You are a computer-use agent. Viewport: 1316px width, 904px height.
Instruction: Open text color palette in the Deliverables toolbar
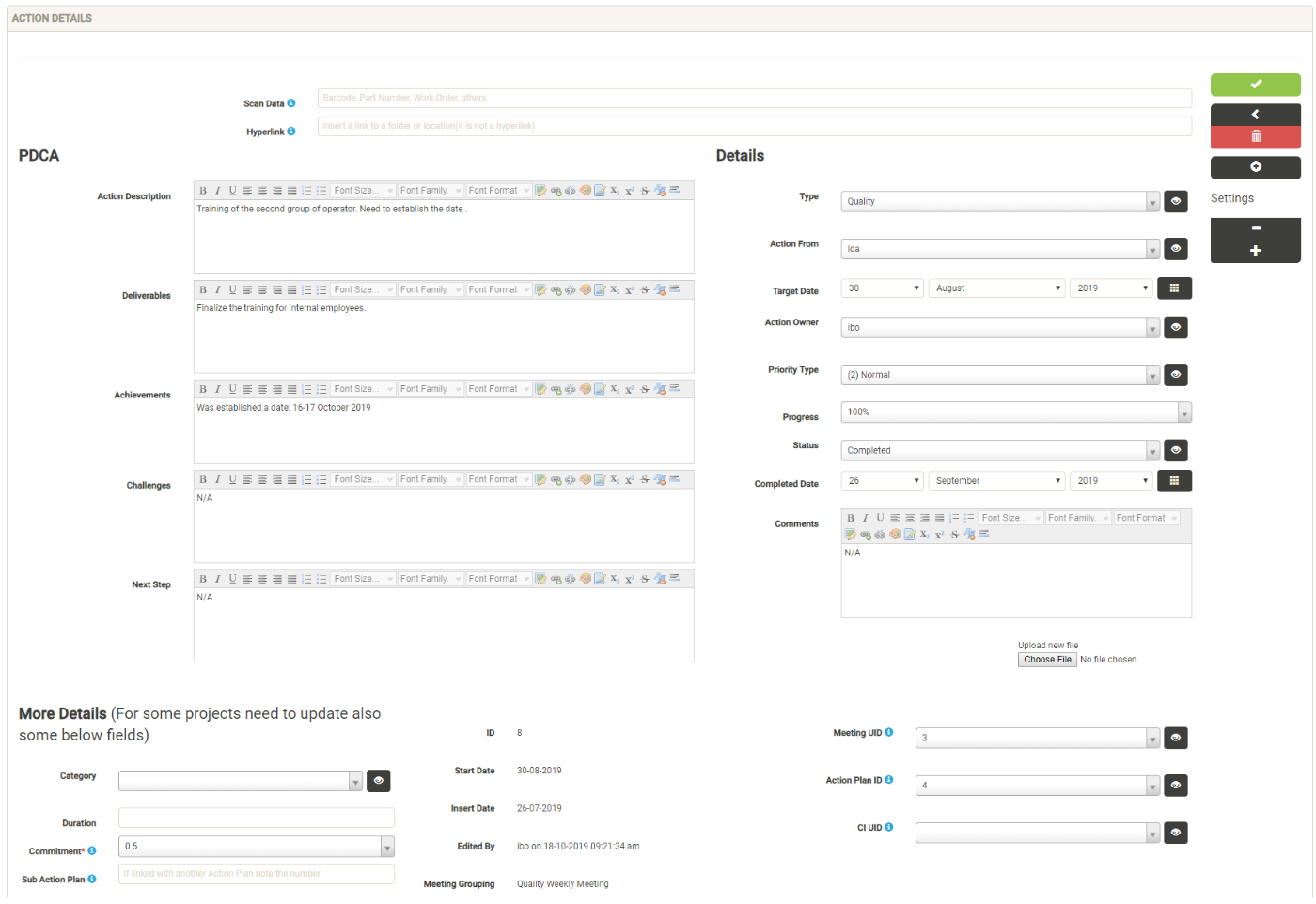(585, 290)
